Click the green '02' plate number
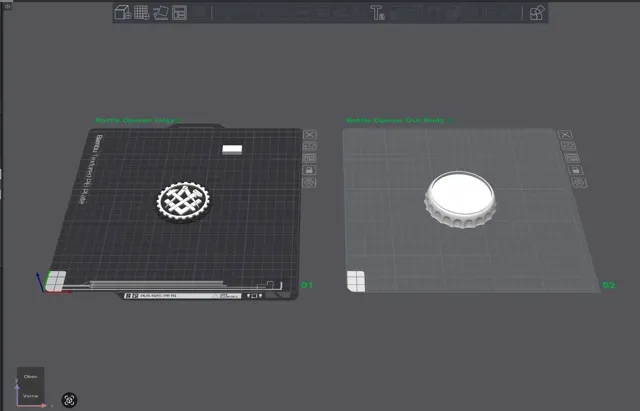640x411 pixels. [x=609, y=285]
